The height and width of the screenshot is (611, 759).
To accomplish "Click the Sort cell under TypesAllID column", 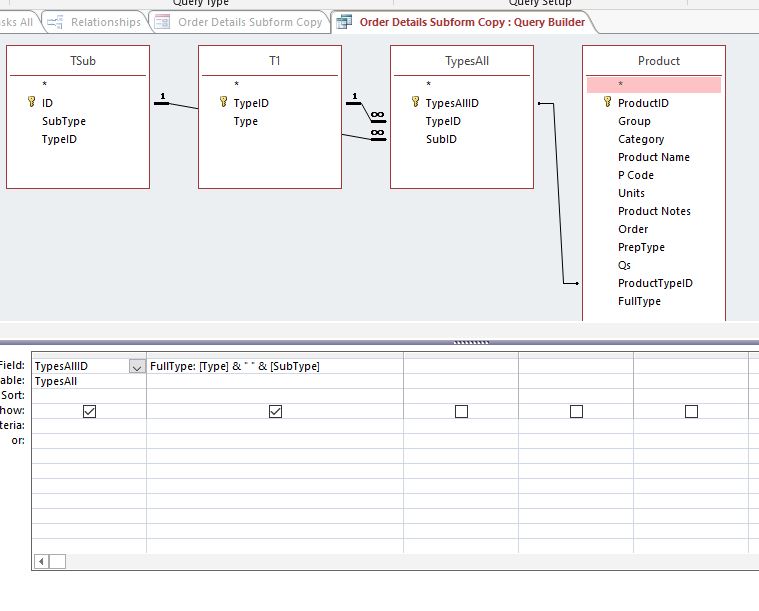I will click(x=89, y=396).
